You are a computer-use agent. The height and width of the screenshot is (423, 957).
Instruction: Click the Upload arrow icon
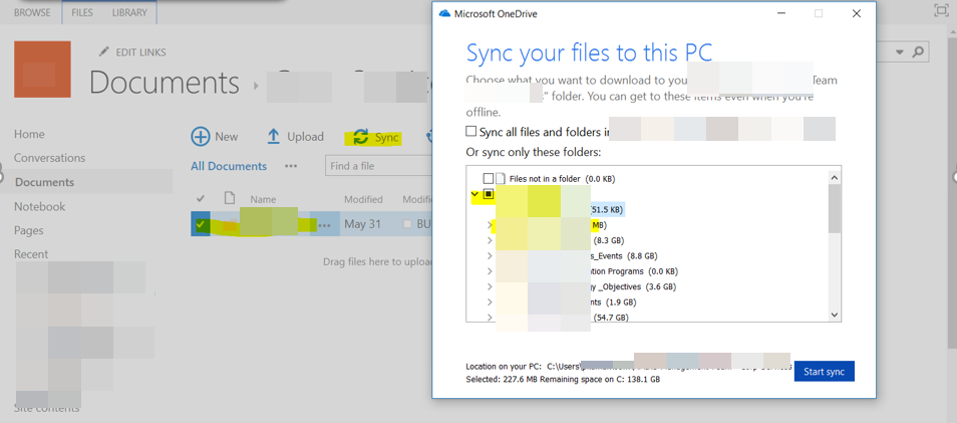coord(273,137)
